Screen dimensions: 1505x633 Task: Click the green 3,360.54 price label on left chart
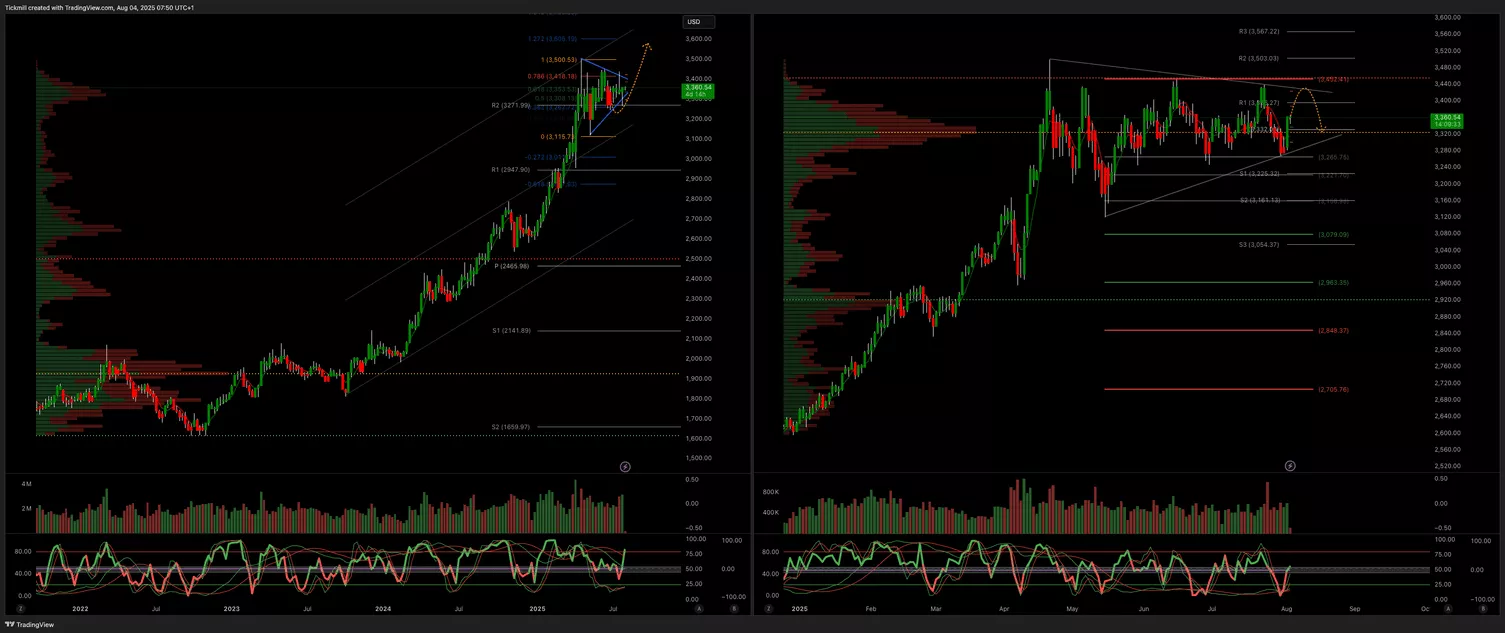tap(696, 89)
